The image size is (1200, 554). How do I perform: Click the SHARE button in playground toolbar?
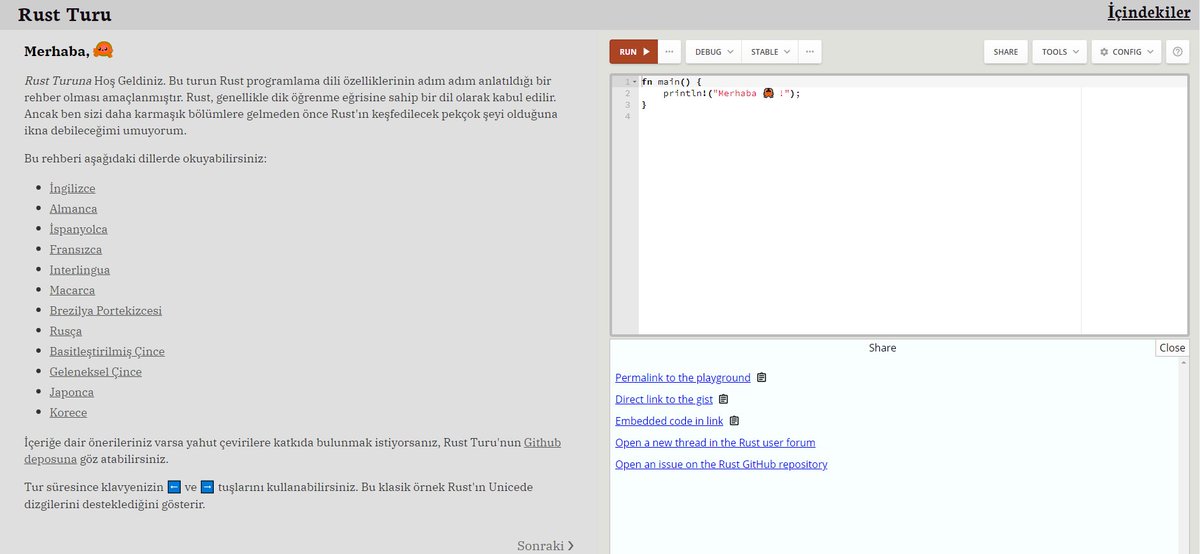tap(1006, 52)
